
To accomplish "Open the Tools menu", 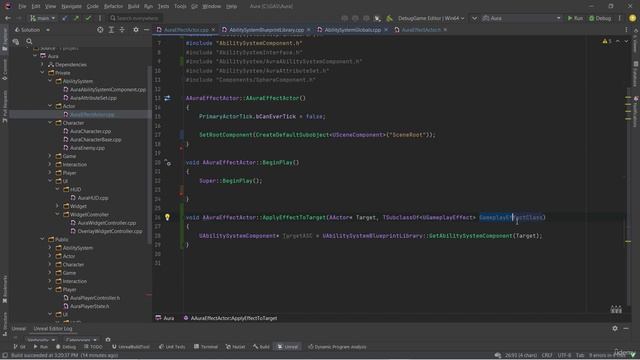I will (x=180, y=6).
